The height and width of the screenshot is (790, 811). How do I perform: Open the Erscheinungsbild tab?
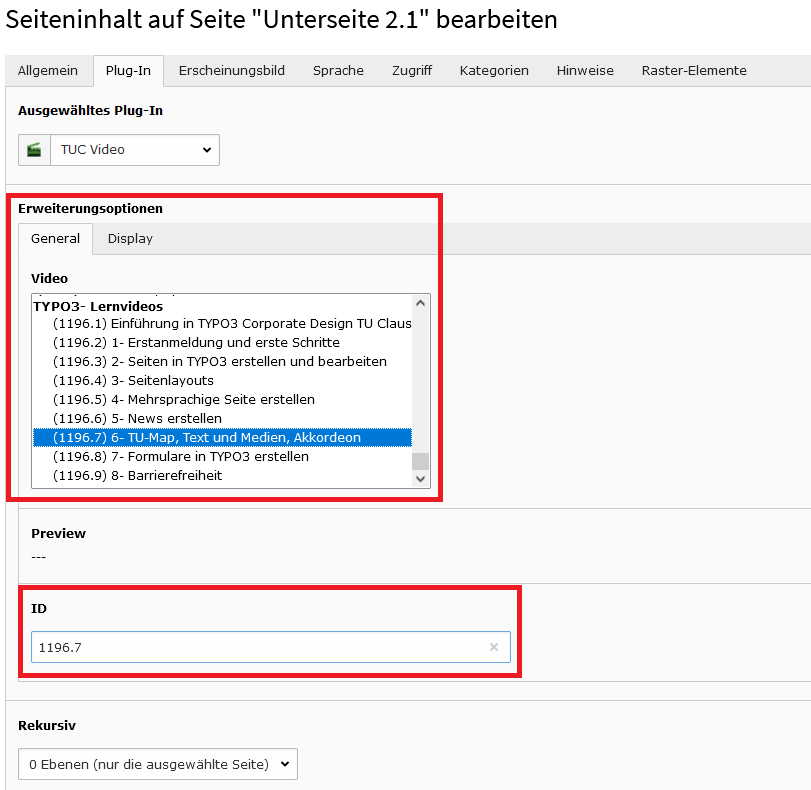click(231, 70)
